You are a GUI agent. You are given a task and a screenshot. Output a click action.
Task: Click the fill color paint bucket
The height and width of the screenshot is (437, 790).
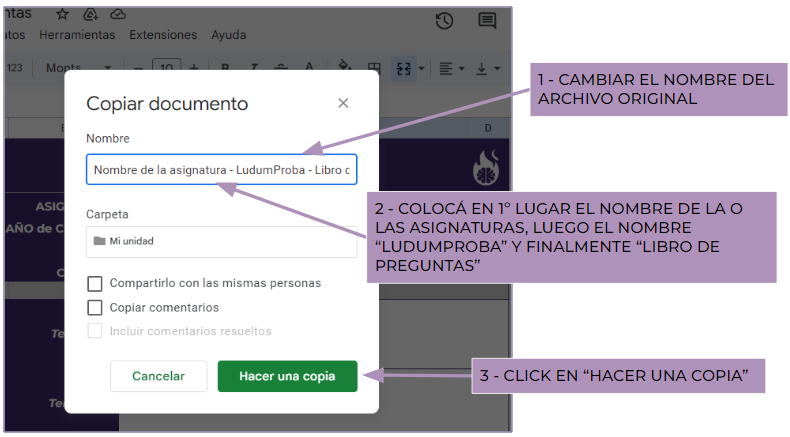[345, 69]
